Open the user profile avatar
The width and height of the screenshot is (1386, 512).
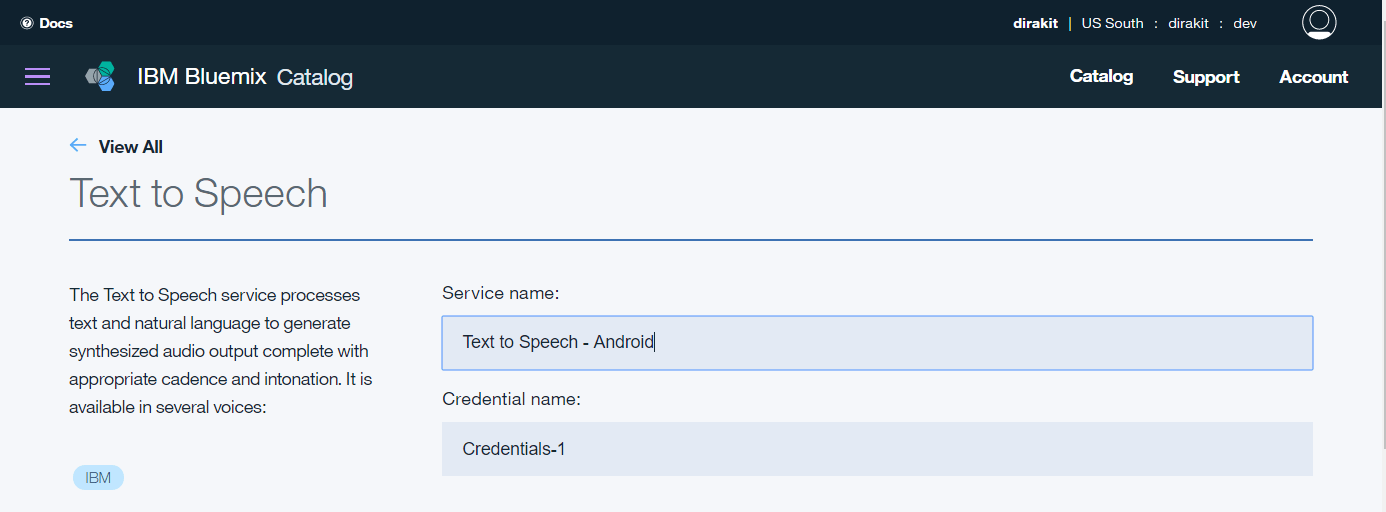pyautogui.click(x=1319, y=22)
